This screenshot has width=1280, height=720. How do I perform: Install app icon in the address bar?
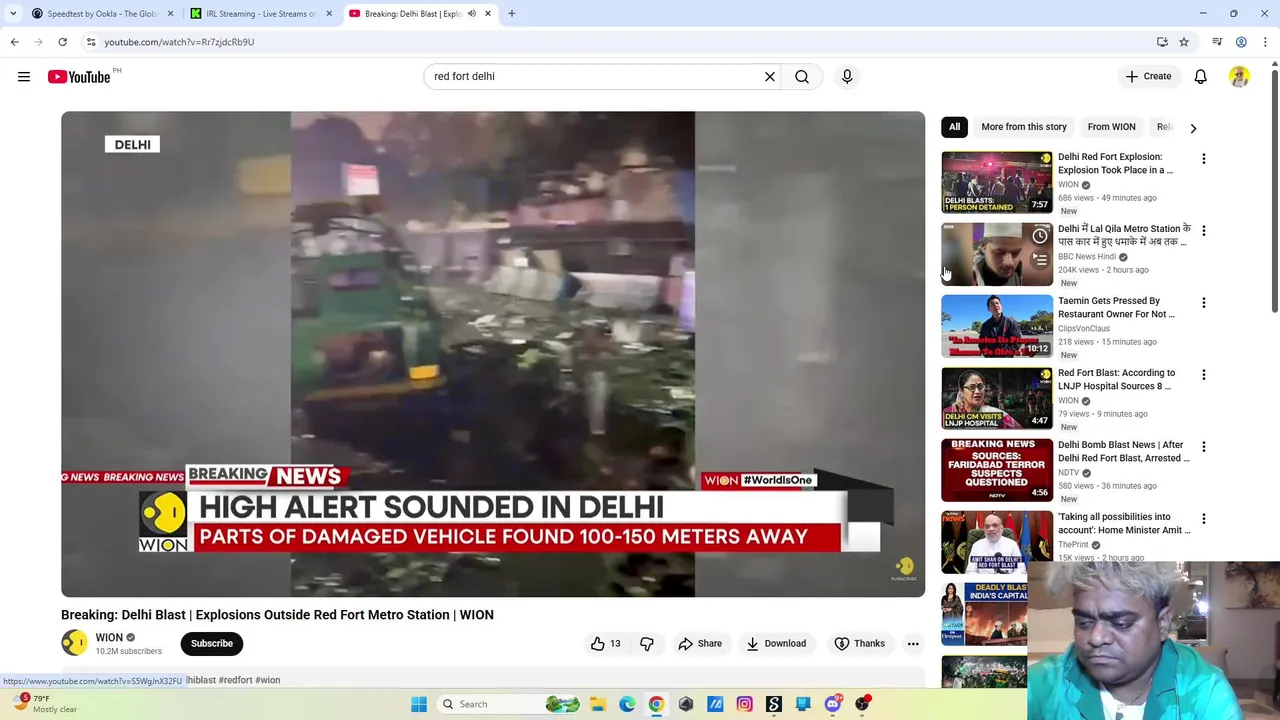[1162, 42]
